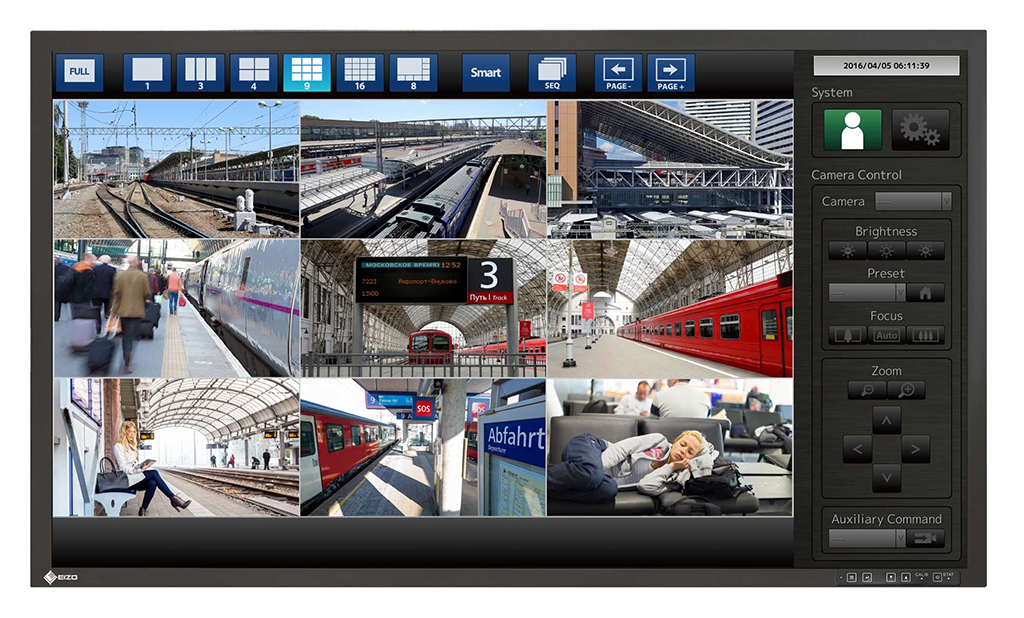Toggle FULL screen display mode
The image size is (1024, 618).
(79, 72)
